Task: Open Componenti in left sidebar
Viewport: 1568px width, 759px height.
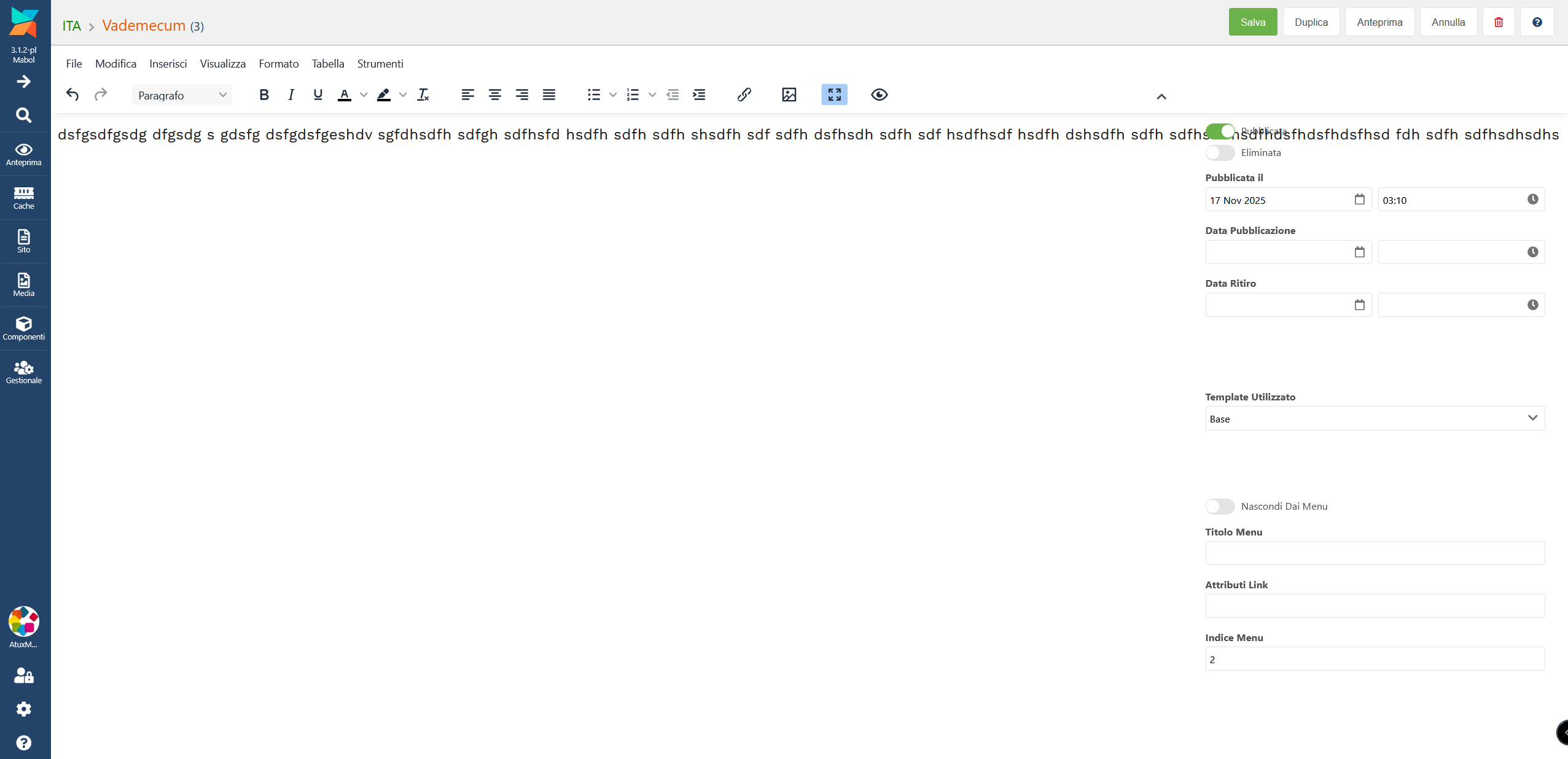Action: click(x=23, y=329)
